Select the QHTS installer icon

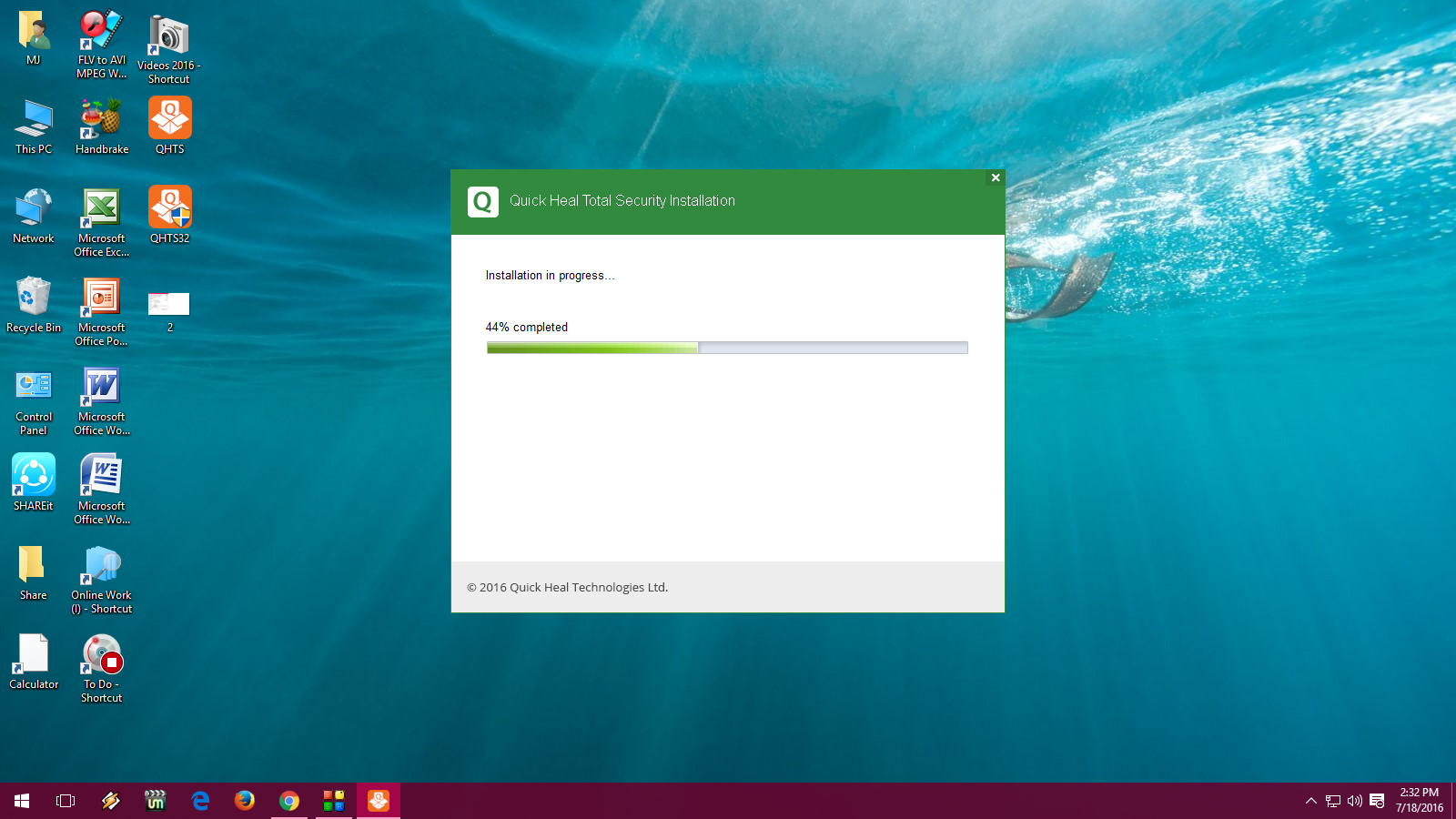pyautogui.click(x=170, y=118)
